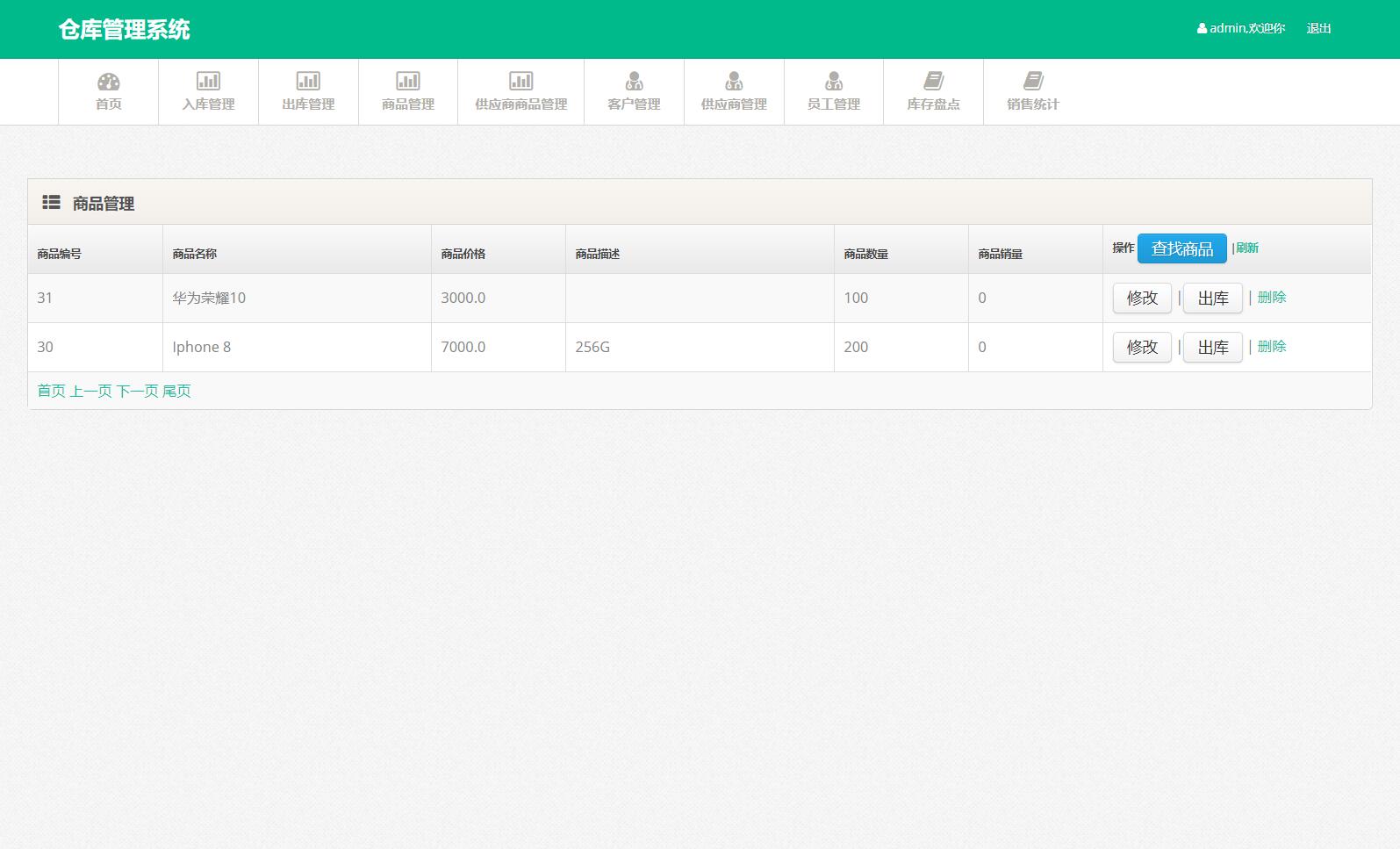Click the quantity 200 cell
1400x849 pixels.
(901, 347)
